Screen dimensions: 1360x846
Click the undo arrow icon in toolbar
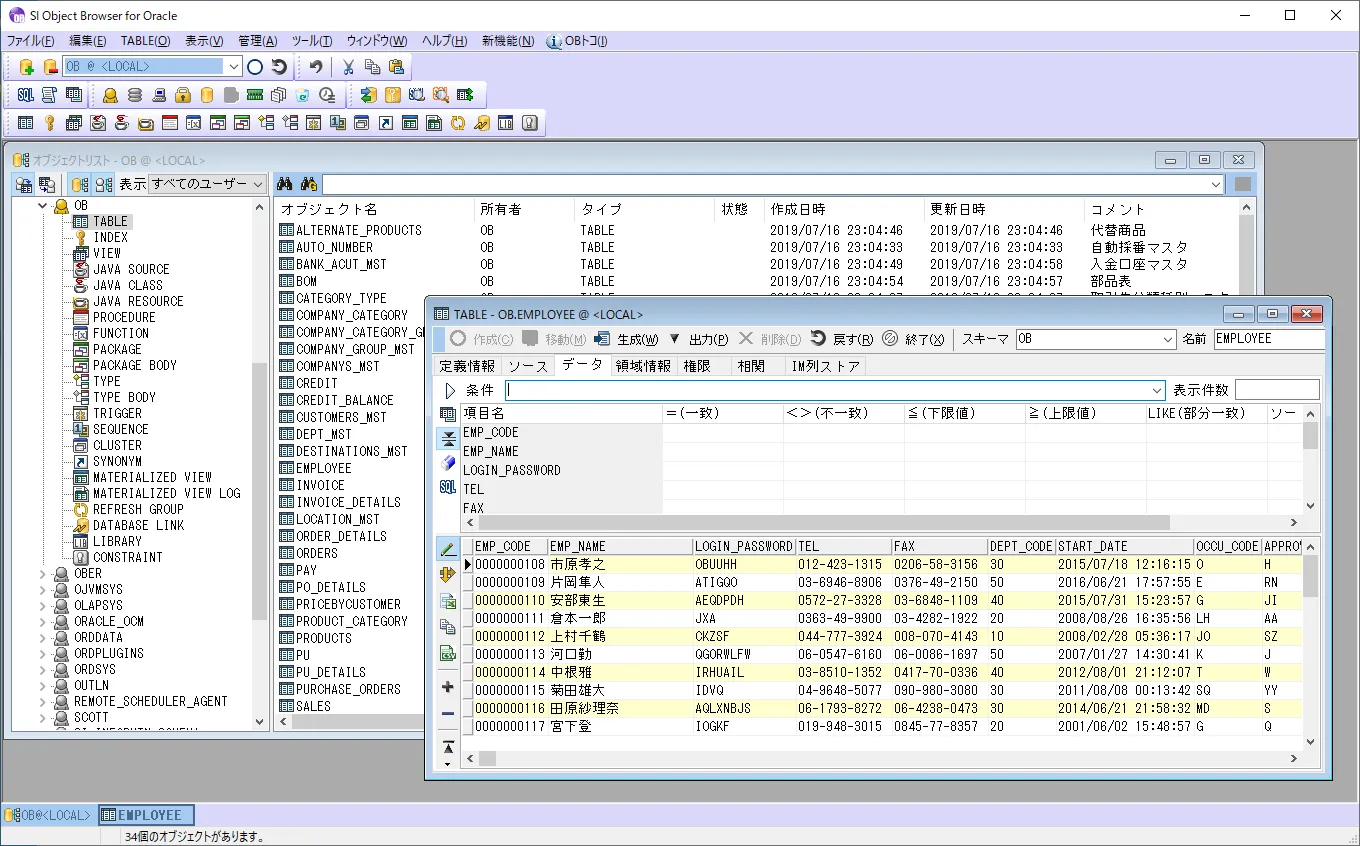tap(316, 67)
